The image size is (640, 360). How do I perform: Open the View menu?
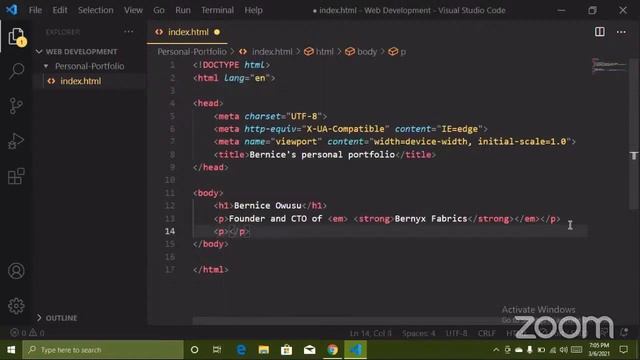pos(133,10)
